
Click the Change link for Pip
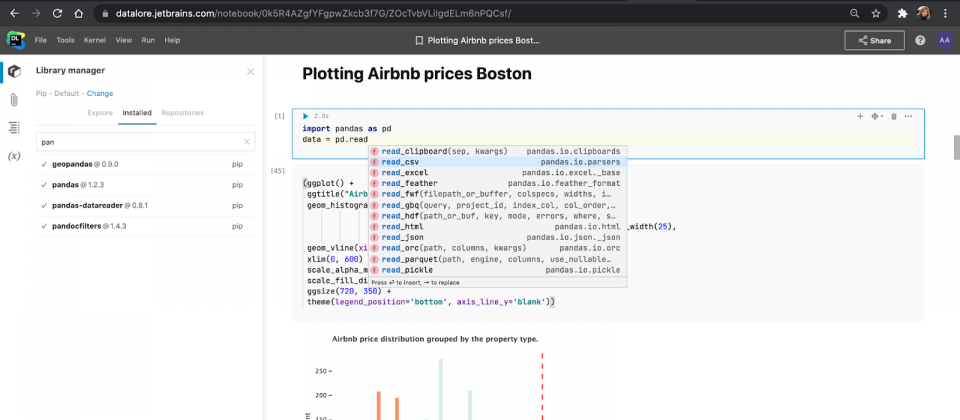point(100,94)
